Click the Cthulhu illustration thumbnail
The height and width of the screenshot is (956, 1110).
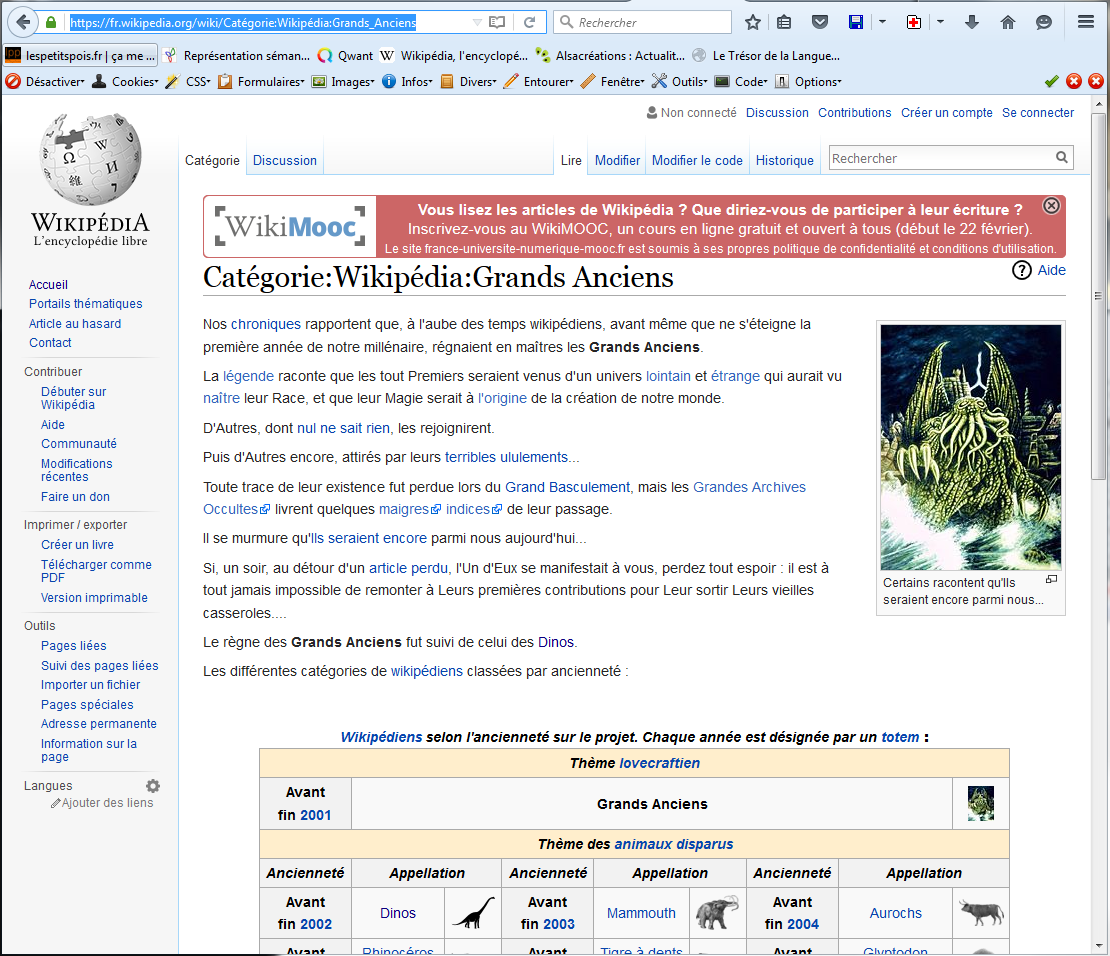coord(970,447)
